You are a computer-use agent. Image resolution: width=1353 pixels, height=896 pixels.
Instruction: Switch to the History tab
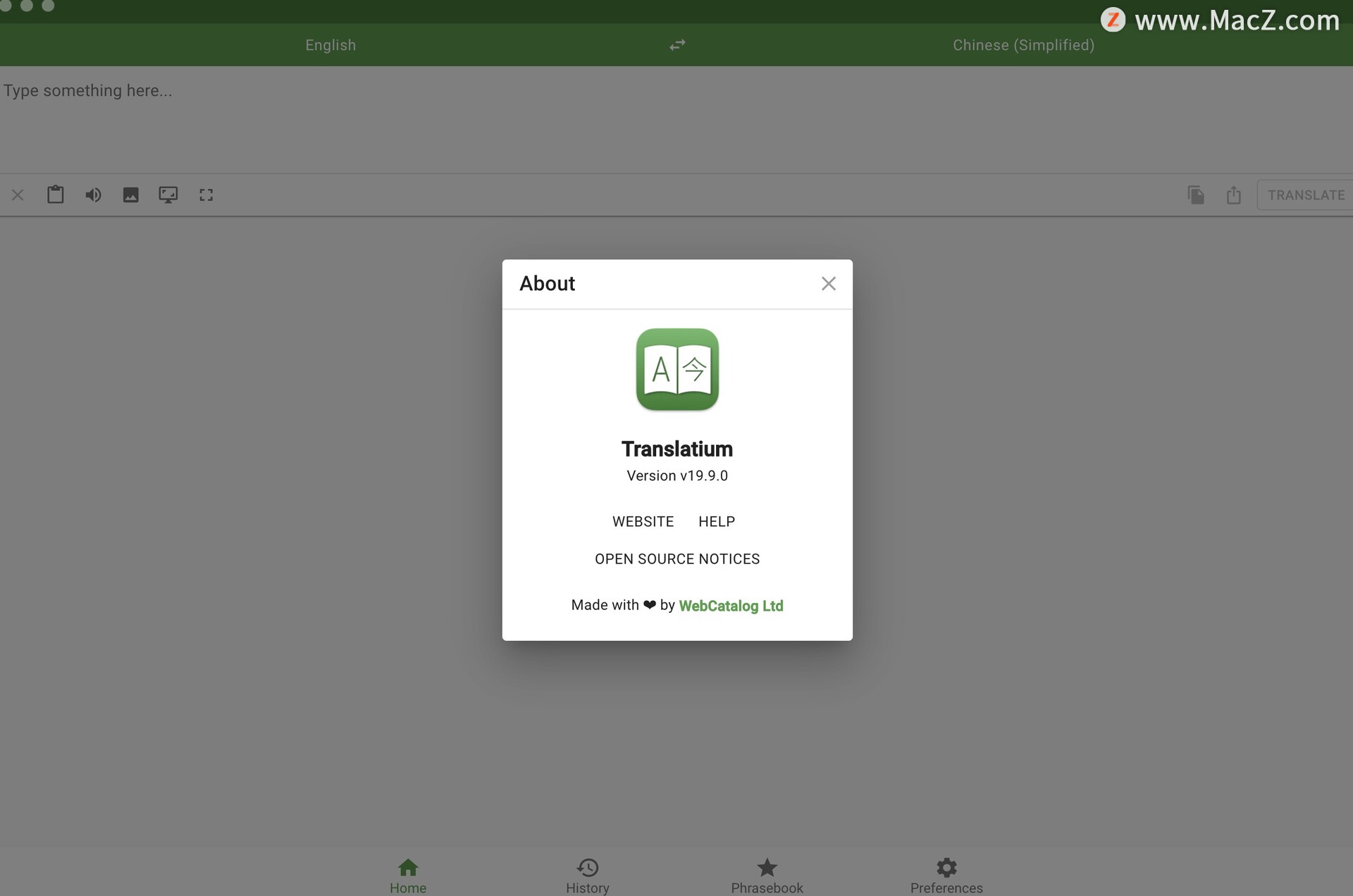point(588,876)
